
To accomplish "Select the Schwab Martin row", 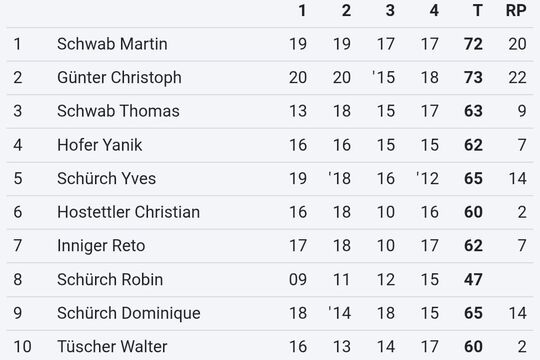I will point(270,44).
